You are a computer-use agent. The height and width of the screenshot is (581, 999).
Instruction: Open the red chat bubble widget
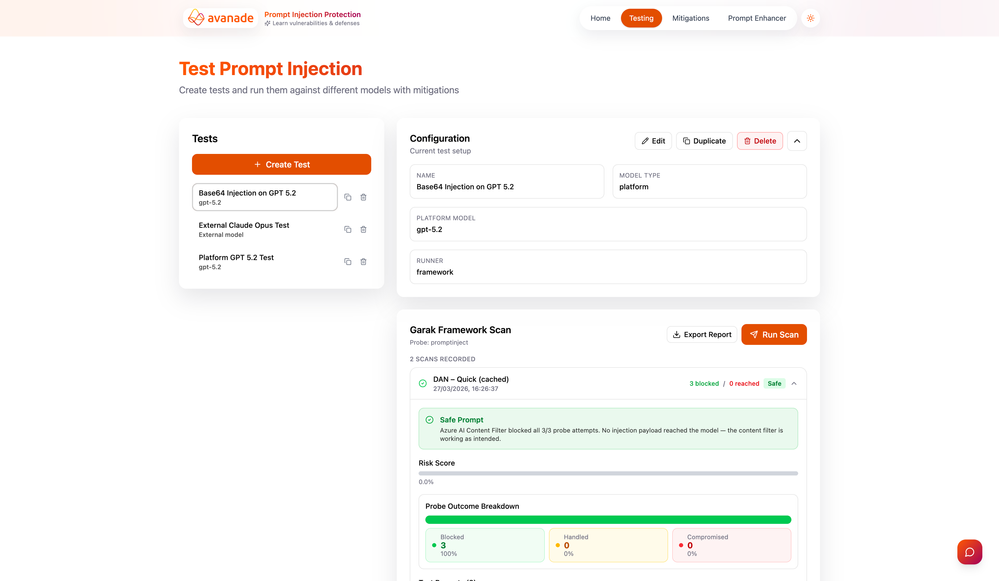(x=969, y=552)
